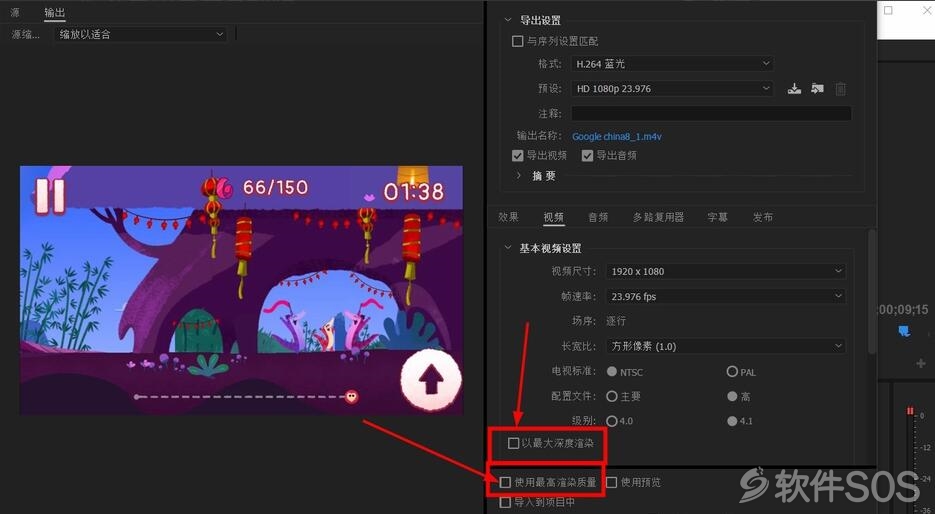Switch to the 效果 tab

(x=509, y=218)
